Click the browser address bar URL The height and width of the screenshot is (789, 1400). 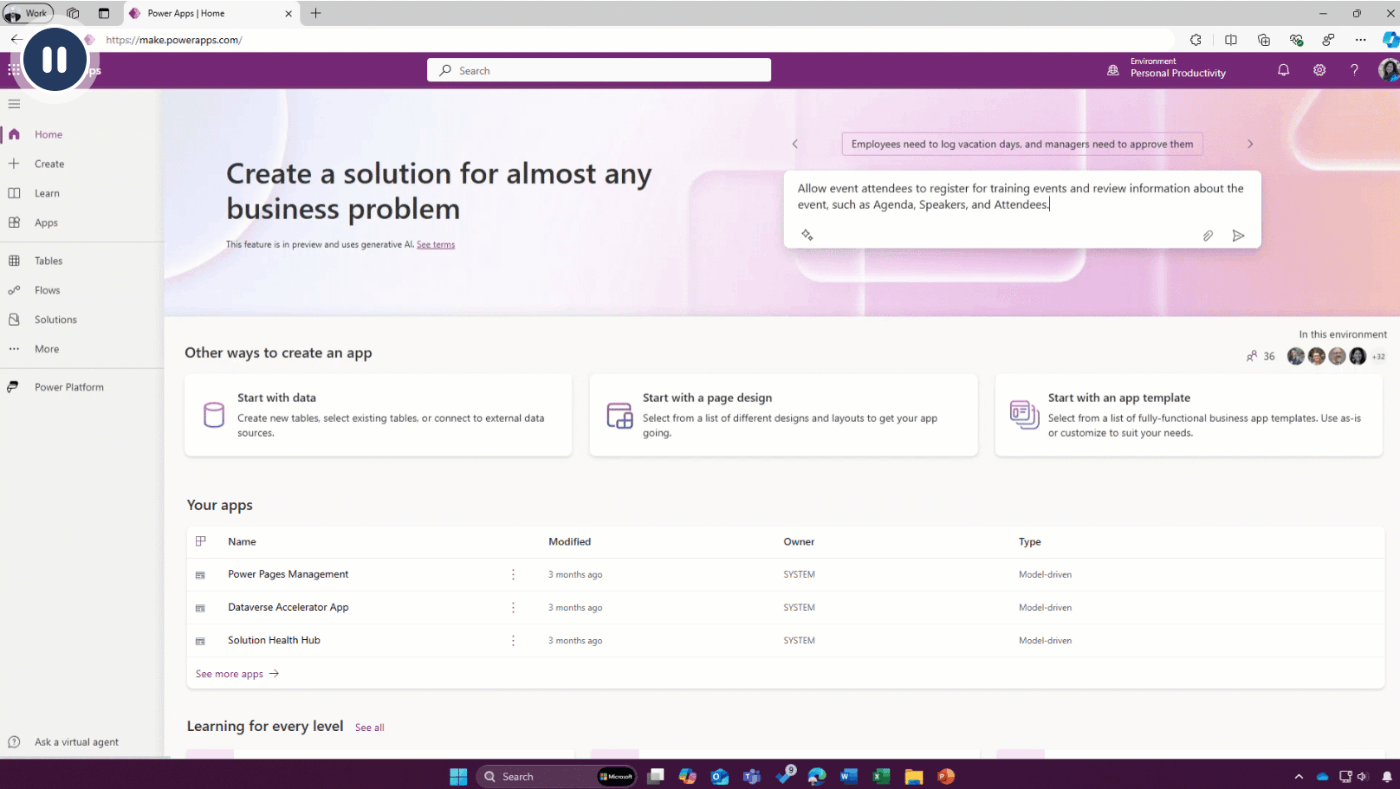174,40
